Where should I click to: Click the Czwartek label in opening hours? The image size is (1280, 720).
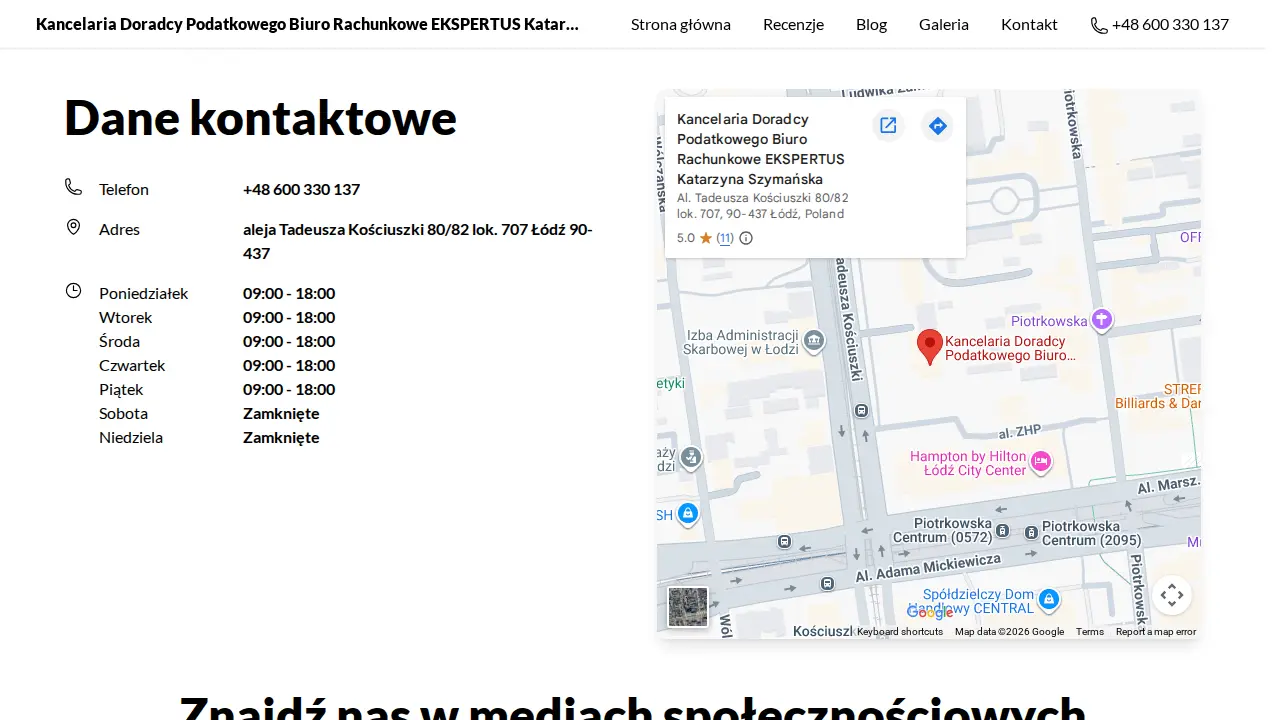[x=132, y=365]
